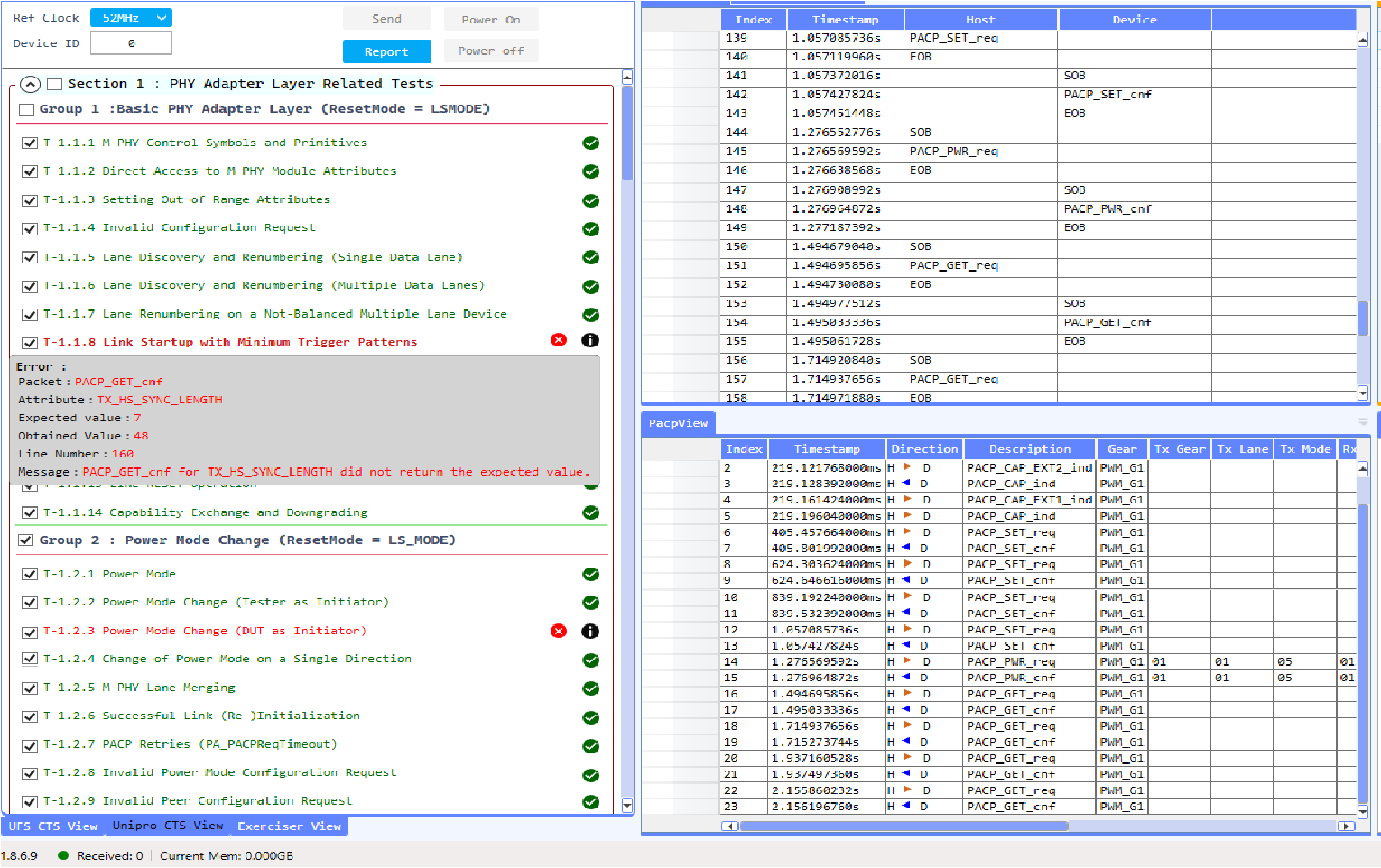Click the orange direction arrow for PACP_PWR_req row 14

pos(907,660)
